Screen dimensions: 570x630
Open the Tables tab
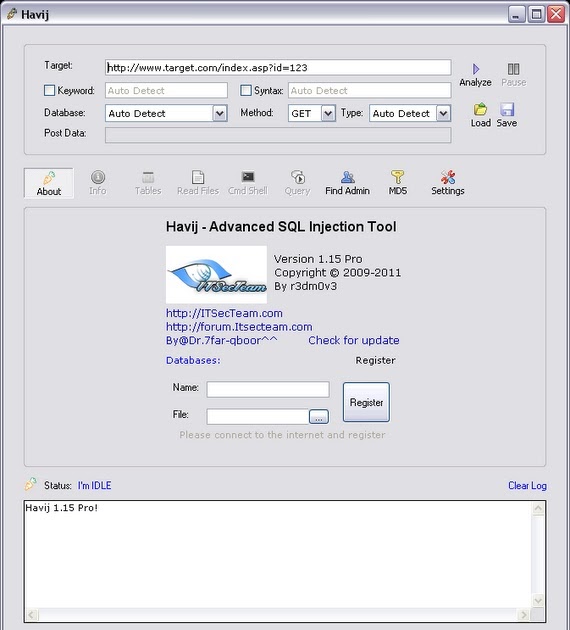[148, 183]
